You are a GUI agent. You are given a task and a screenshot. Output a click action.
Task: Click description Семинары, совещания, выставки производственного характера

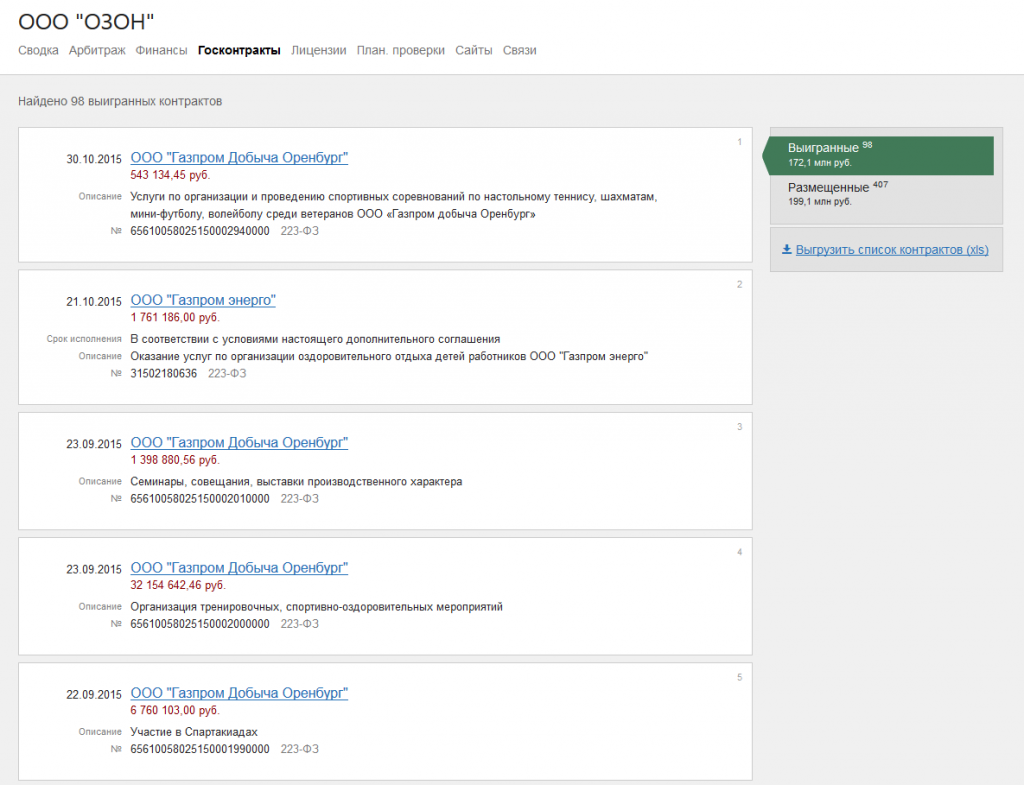click(296, 481)
